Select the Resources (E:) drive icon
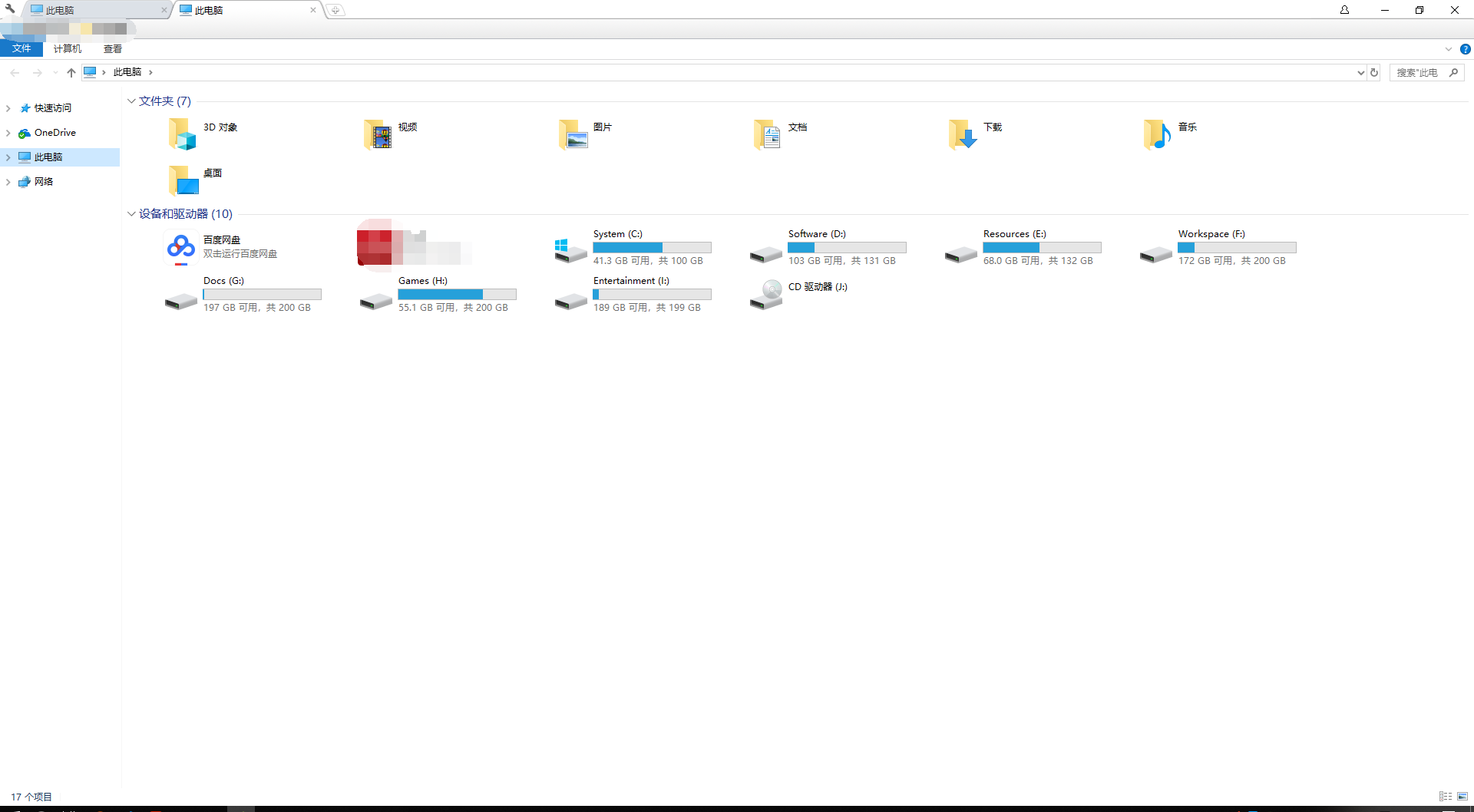 960,254
